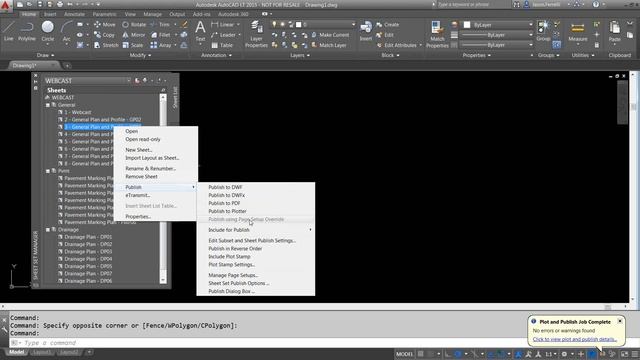Viewport: 640px width, 360px height.
Task: Click the Drawing1 file tab
Action: point(24,65)
